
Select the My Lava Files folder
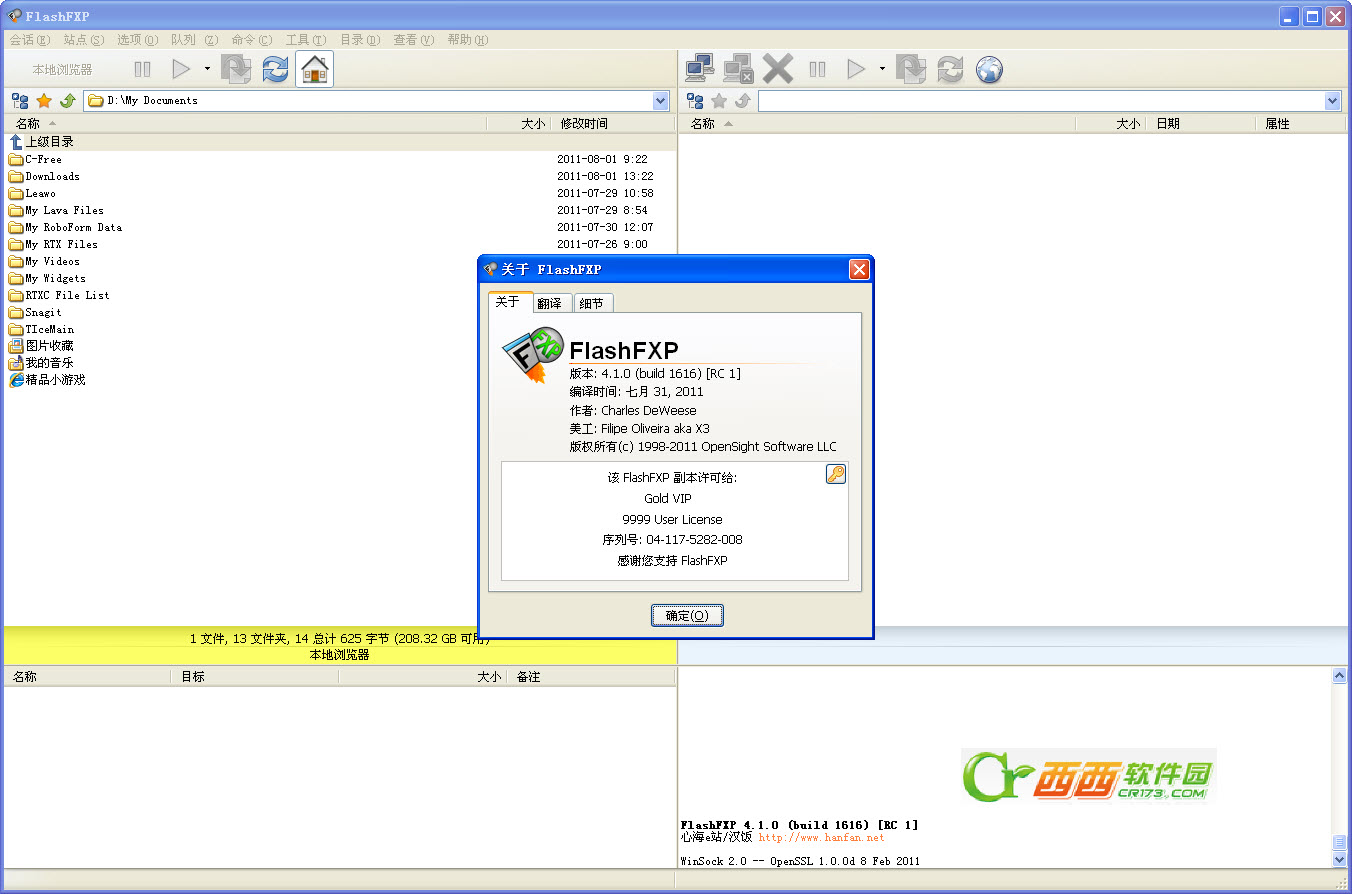point(56,210)
